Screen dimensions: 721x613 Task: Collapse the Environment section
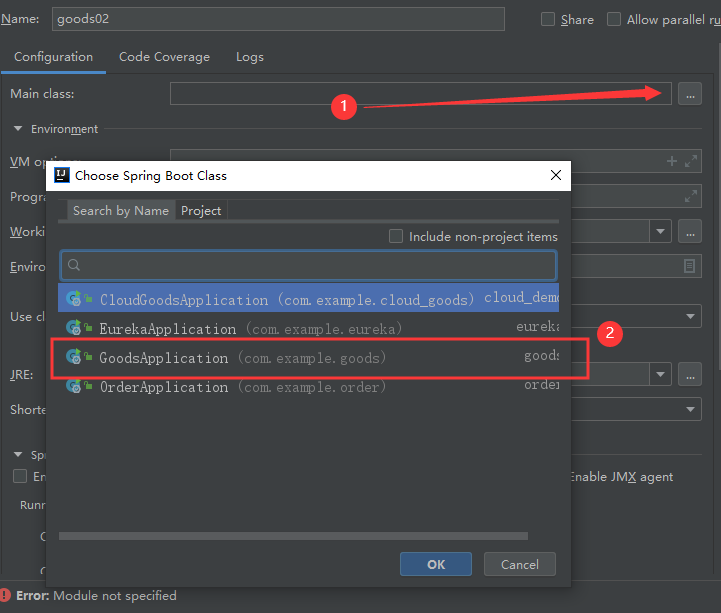[x=18, y=129]
